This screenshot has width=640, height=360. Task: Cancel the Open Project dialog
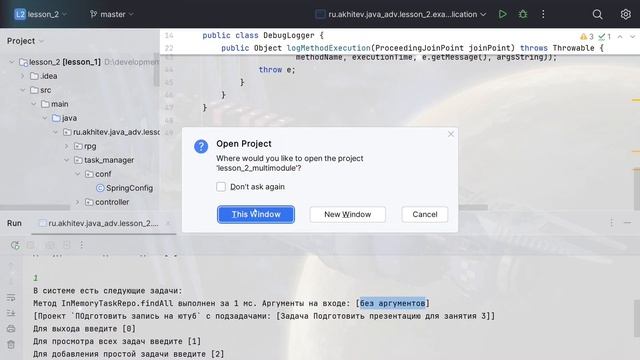tap(424, 214)
